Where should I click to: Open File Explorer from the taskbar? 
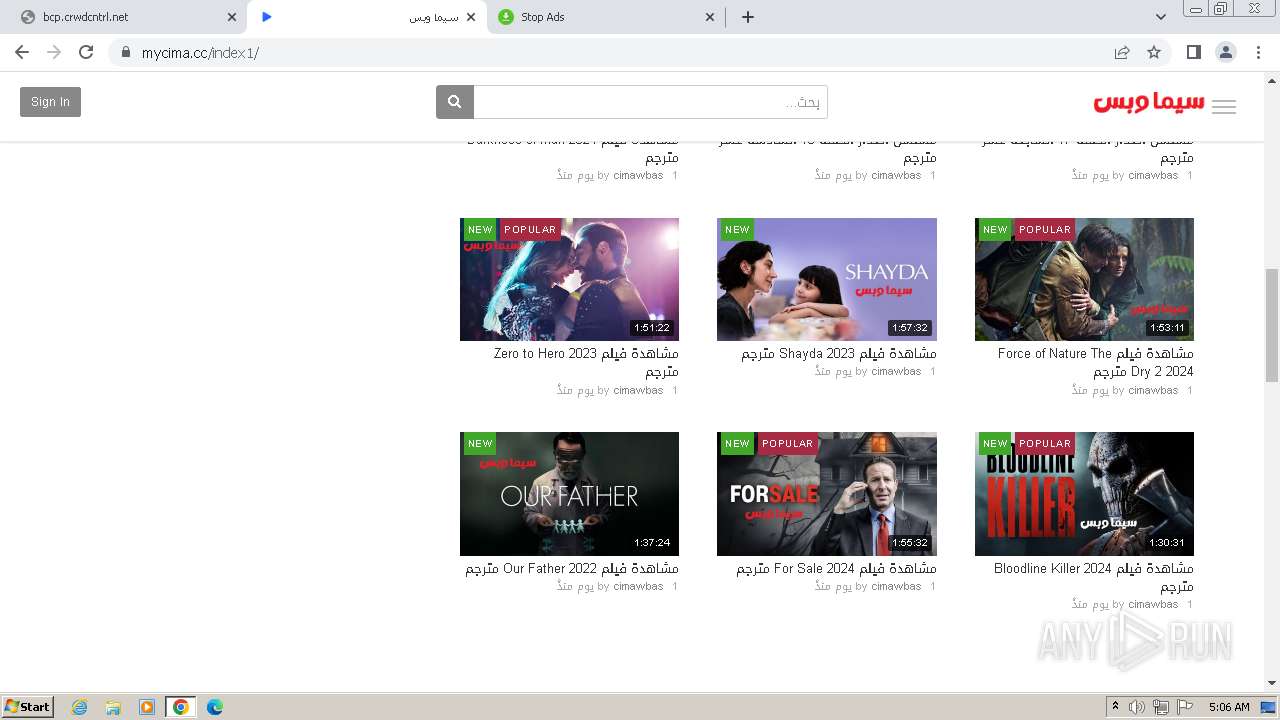pos(113,707)
